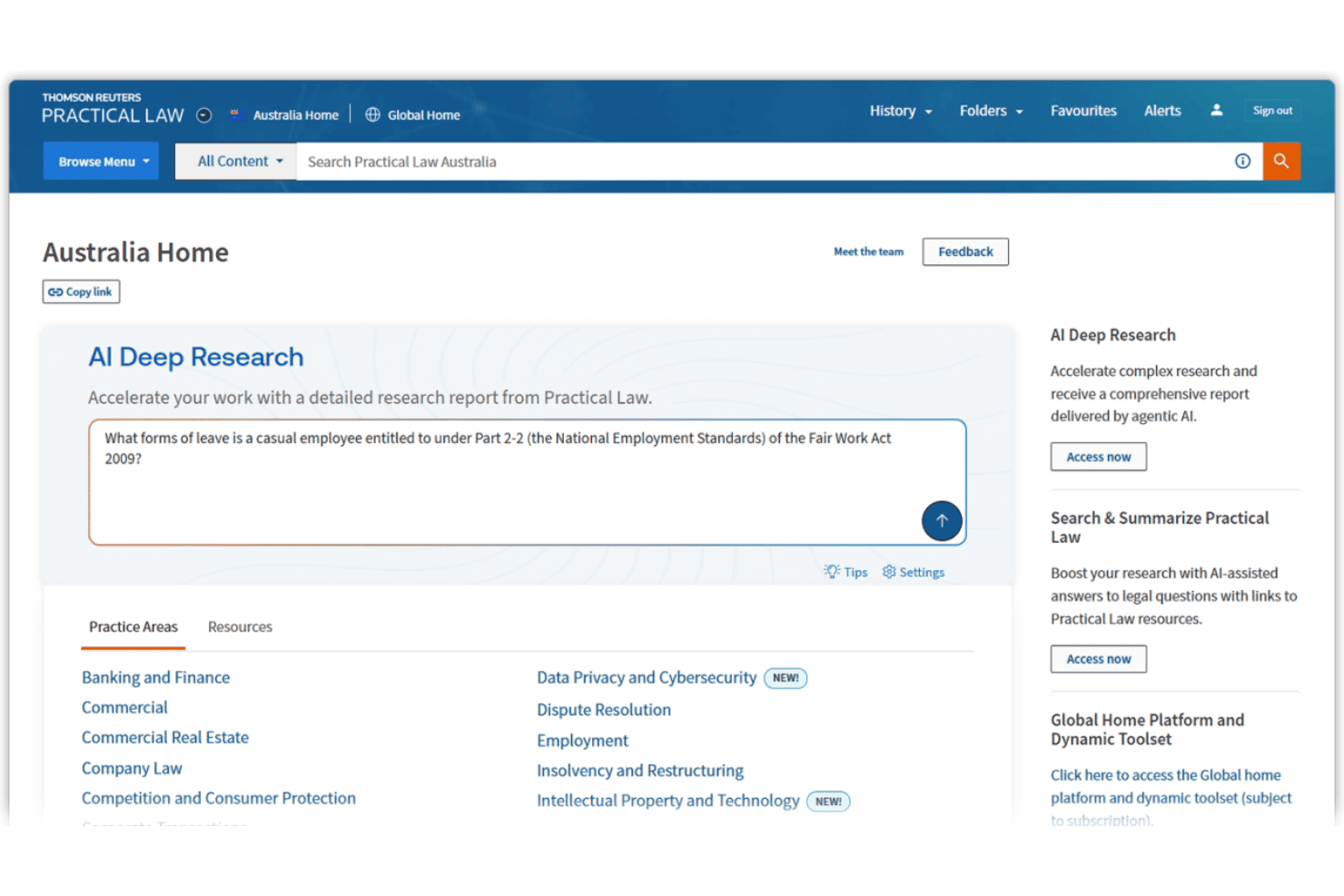Open the All Content filter dropdown
1344x896 pixels.
(236, 161)
